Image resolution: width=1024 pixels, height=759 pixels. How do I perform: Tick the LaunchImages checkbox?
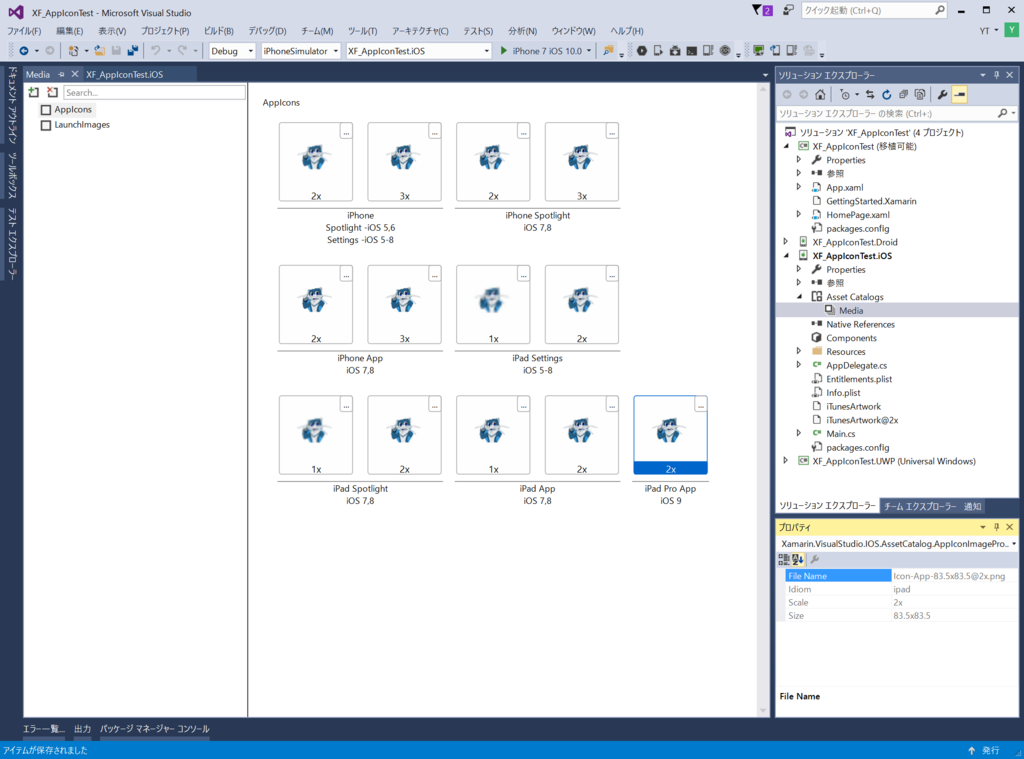(x=46, y=125)
